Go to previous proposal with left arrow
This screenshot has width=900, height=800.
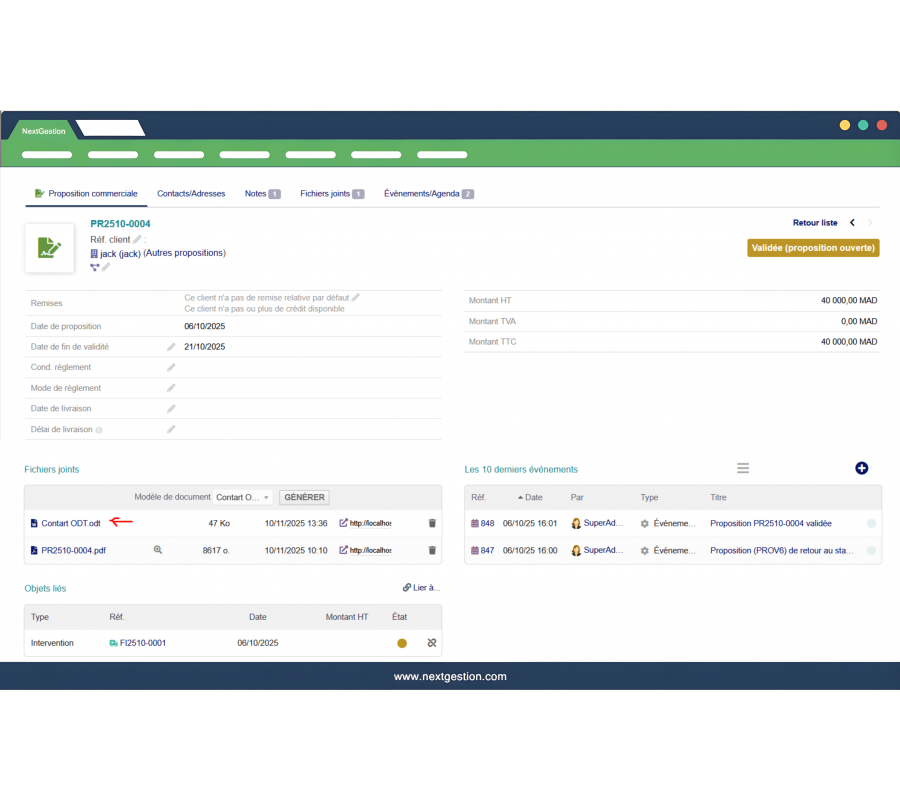pos(852,223)
